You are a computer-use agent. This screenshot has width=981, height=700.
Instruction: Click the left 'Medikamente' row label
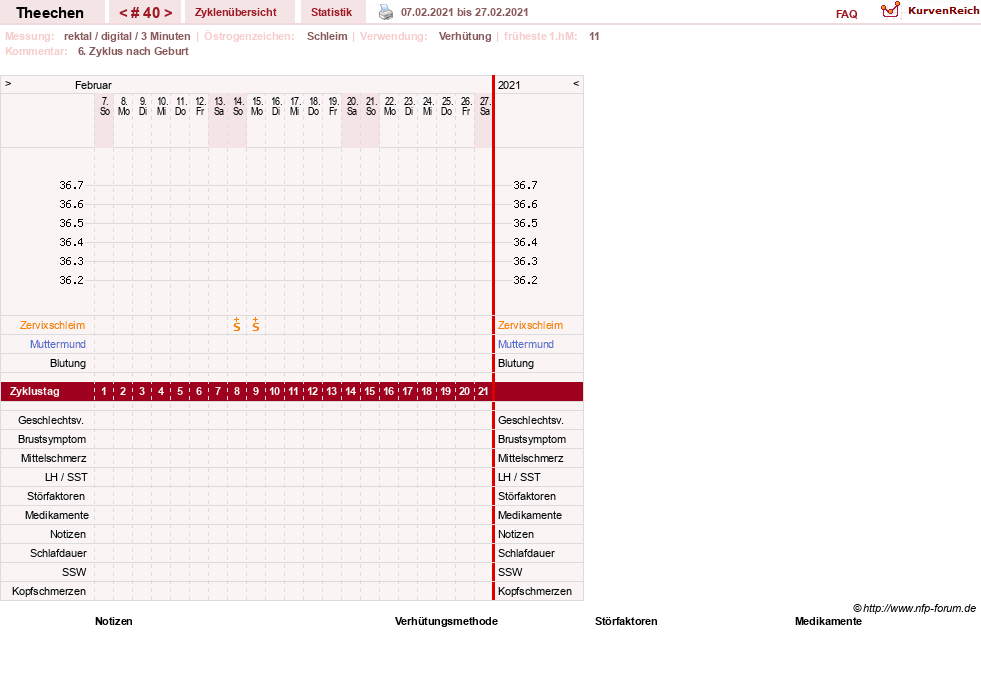(57, 515)
